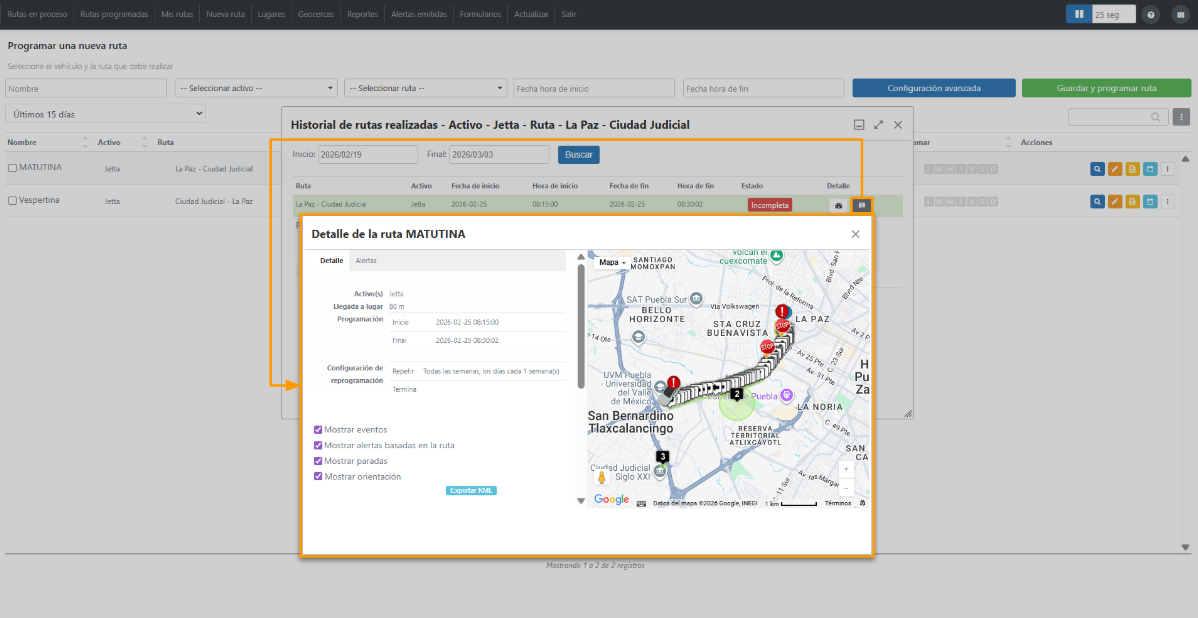Select the Detalle tab
This screenshot has width=1198, height=618.
(x=332, y=260)
